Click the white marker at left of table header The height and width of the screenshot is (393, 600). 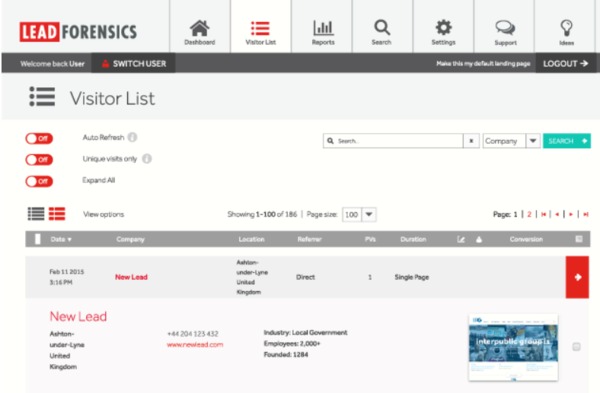pos(38,239)
